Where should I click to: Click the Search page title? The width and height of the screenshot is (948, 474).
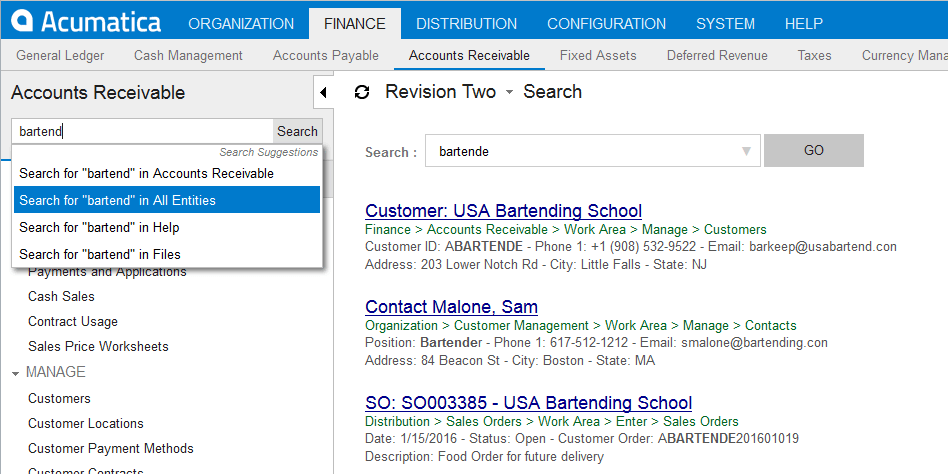pos(552,92)
